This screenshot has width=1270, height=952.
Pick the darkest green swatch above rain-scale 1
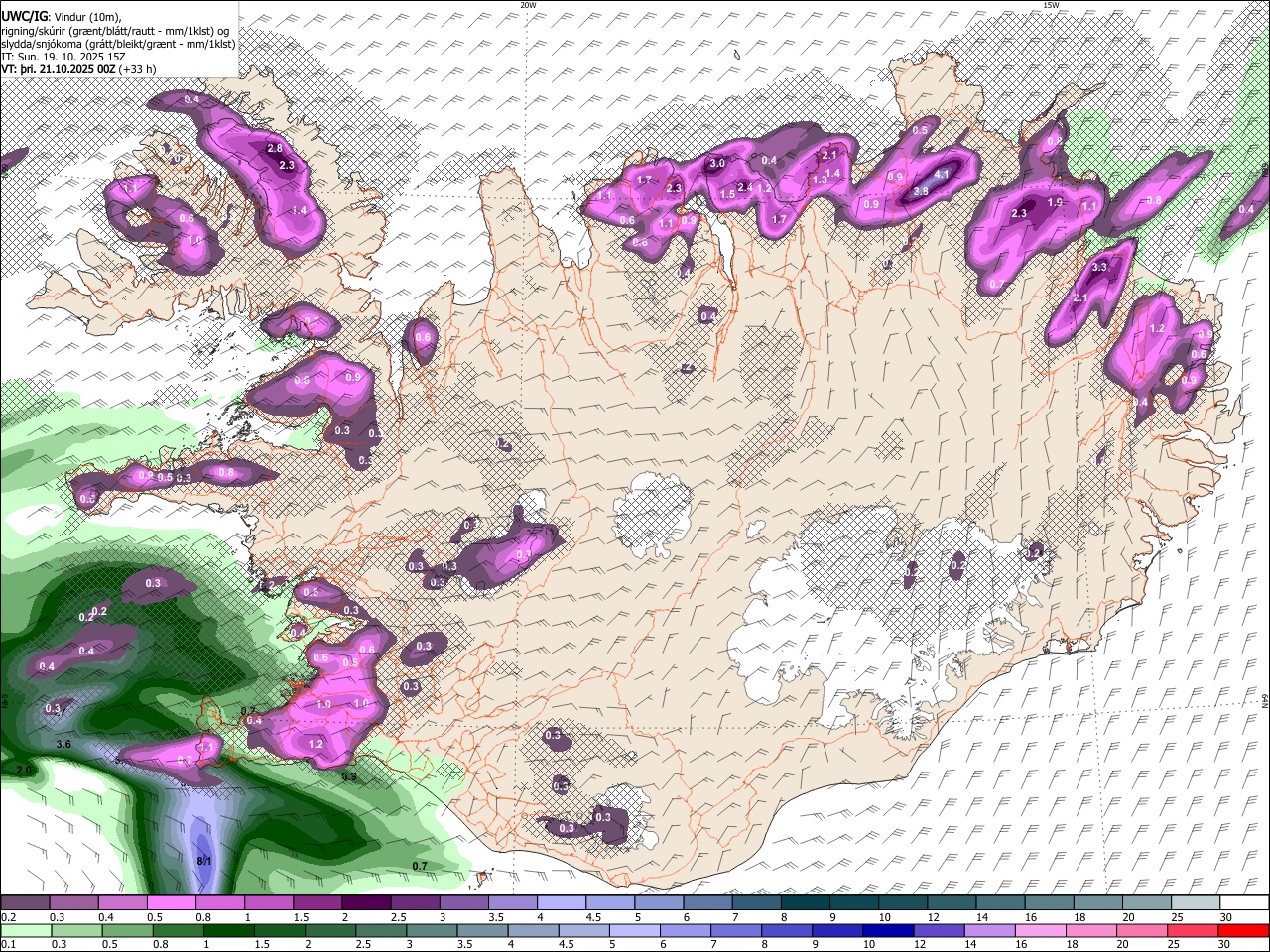(x=228, y=930)
